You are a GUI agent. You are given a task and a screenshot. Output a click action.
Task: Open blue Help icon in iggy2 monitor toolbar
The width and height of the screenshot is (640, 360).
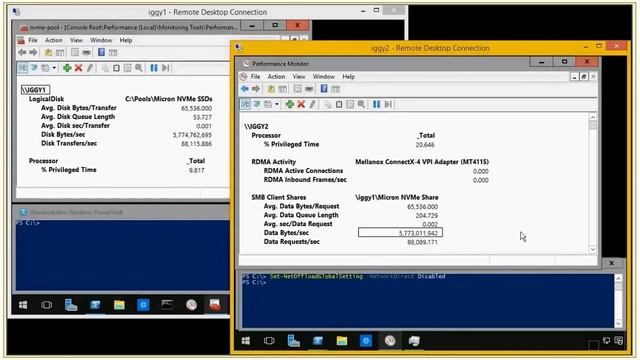pos(324,89)
